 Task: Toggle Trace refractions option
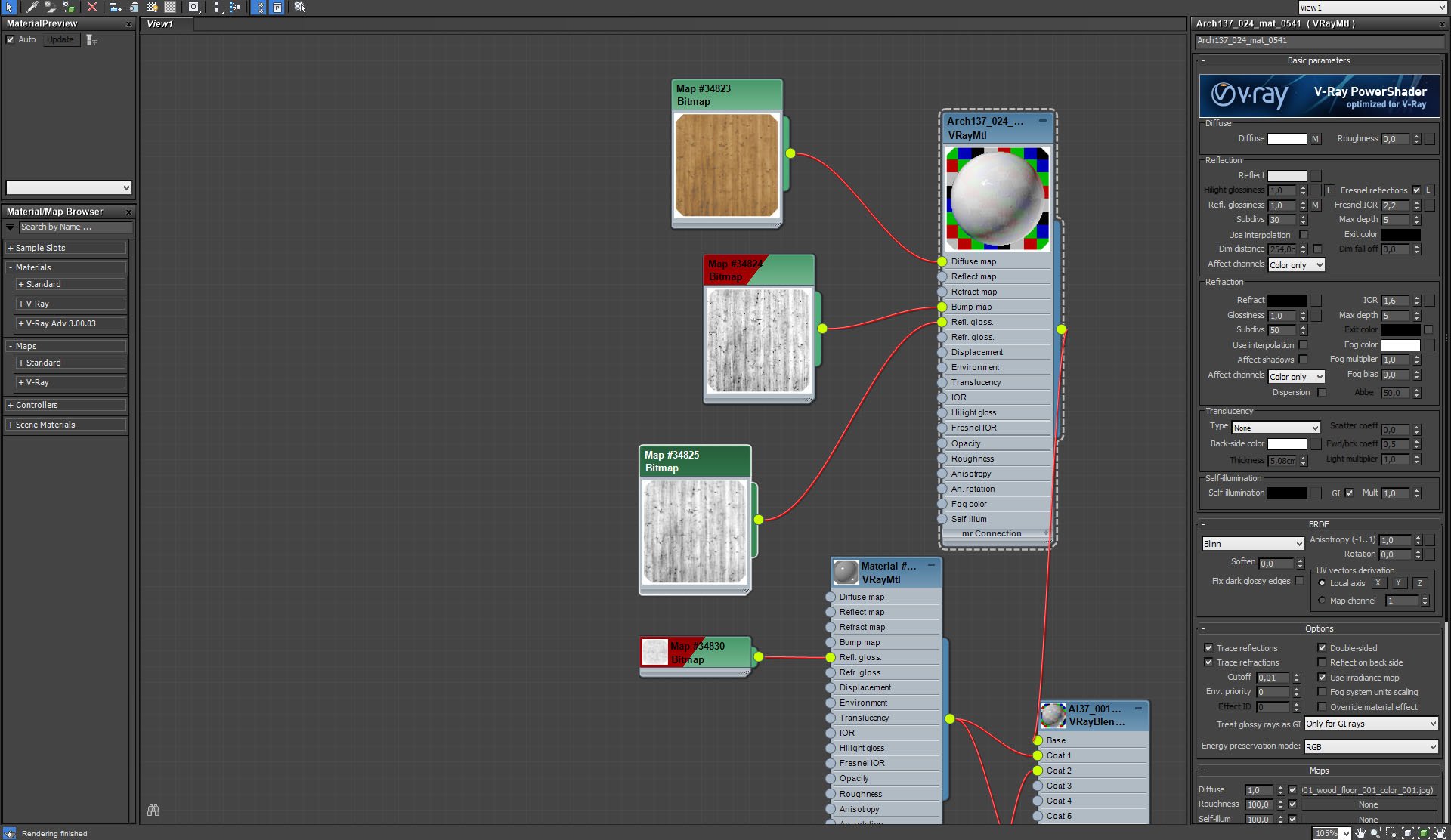click(x=1208, y=662)
